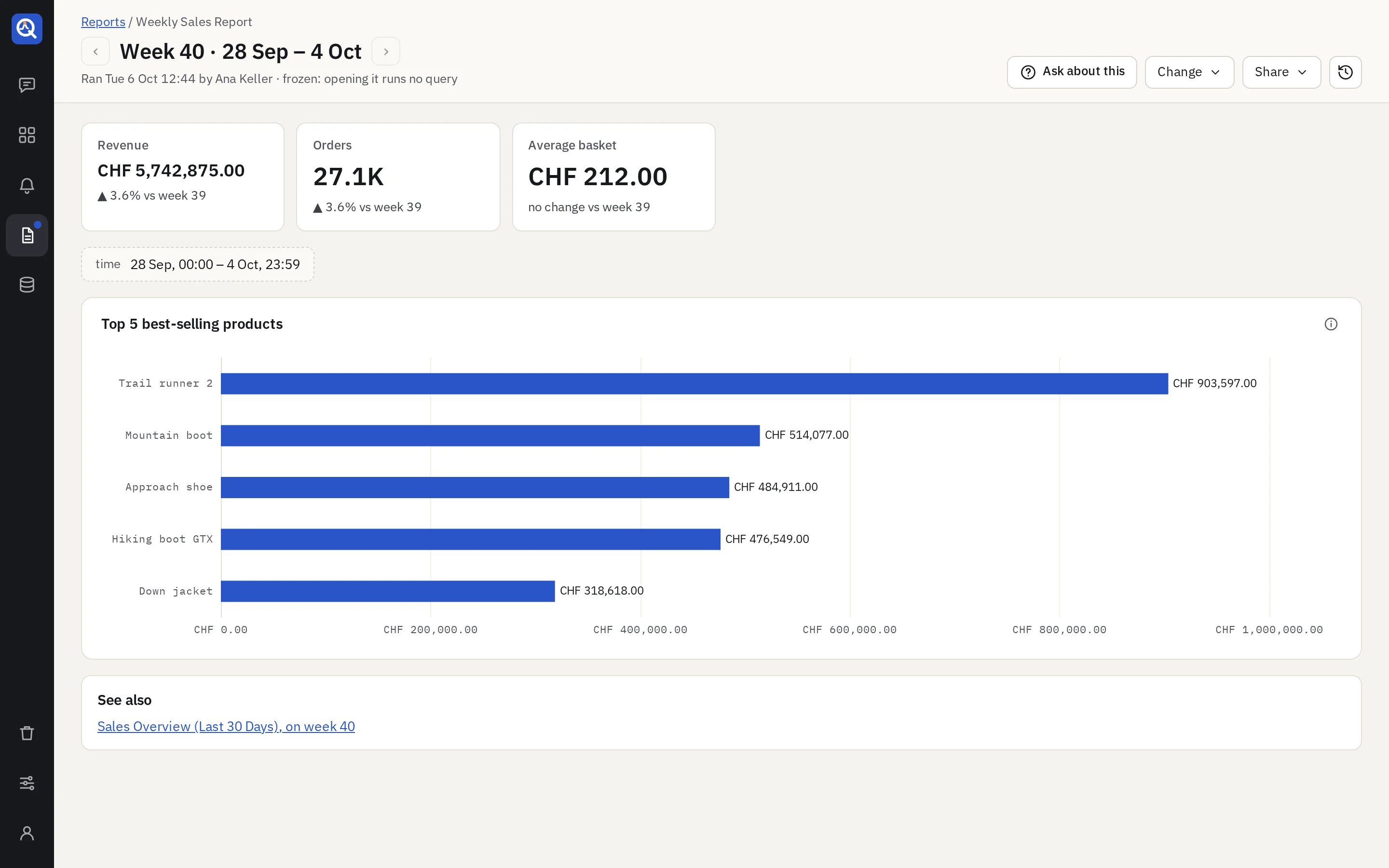Open the trash icon in the sidebar
The width and height of the screenshot is (1389, 868).
pos(27,733)
